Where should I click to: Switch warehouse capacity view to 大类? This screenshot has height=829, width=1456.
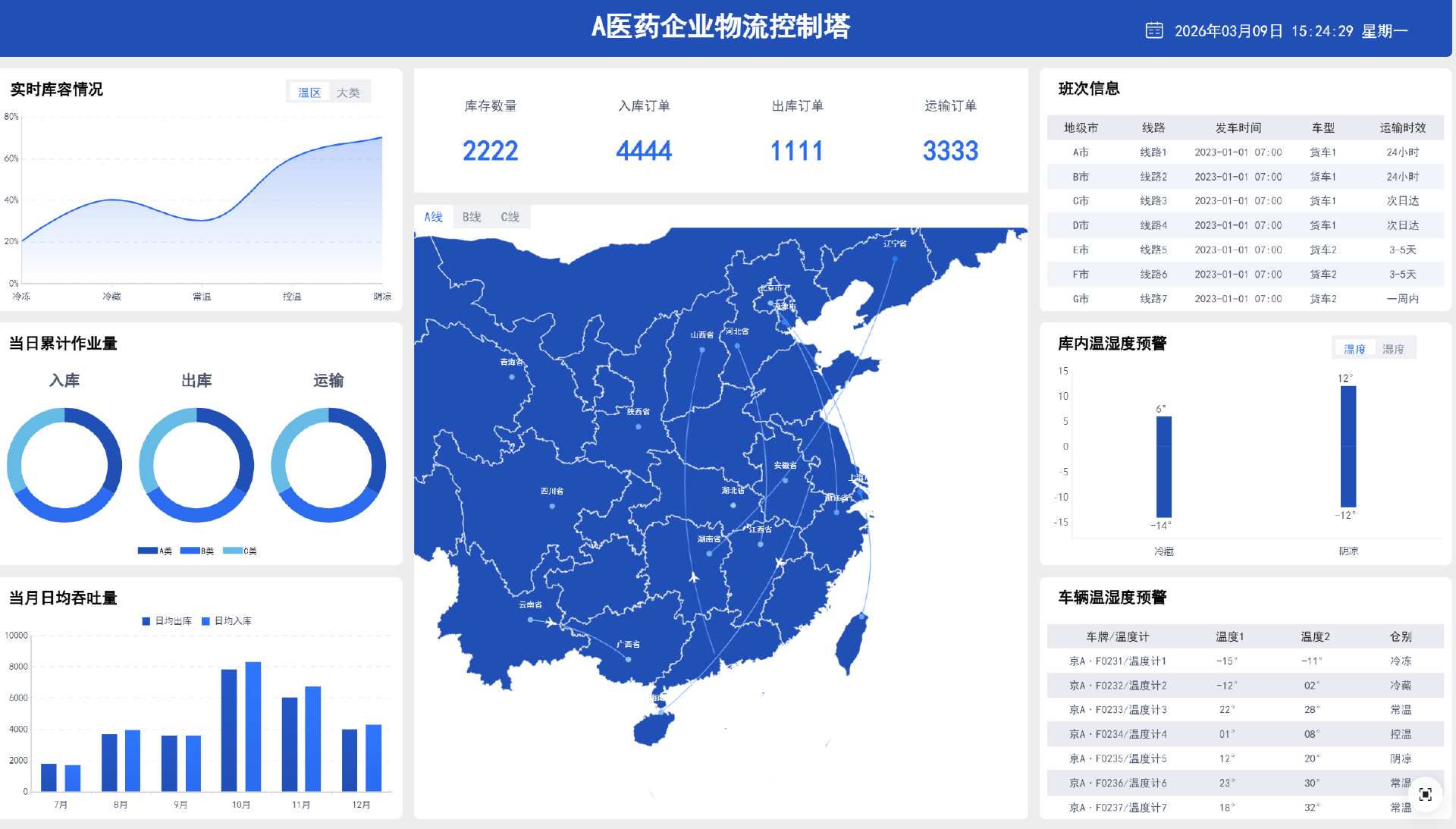click(348, 93)
